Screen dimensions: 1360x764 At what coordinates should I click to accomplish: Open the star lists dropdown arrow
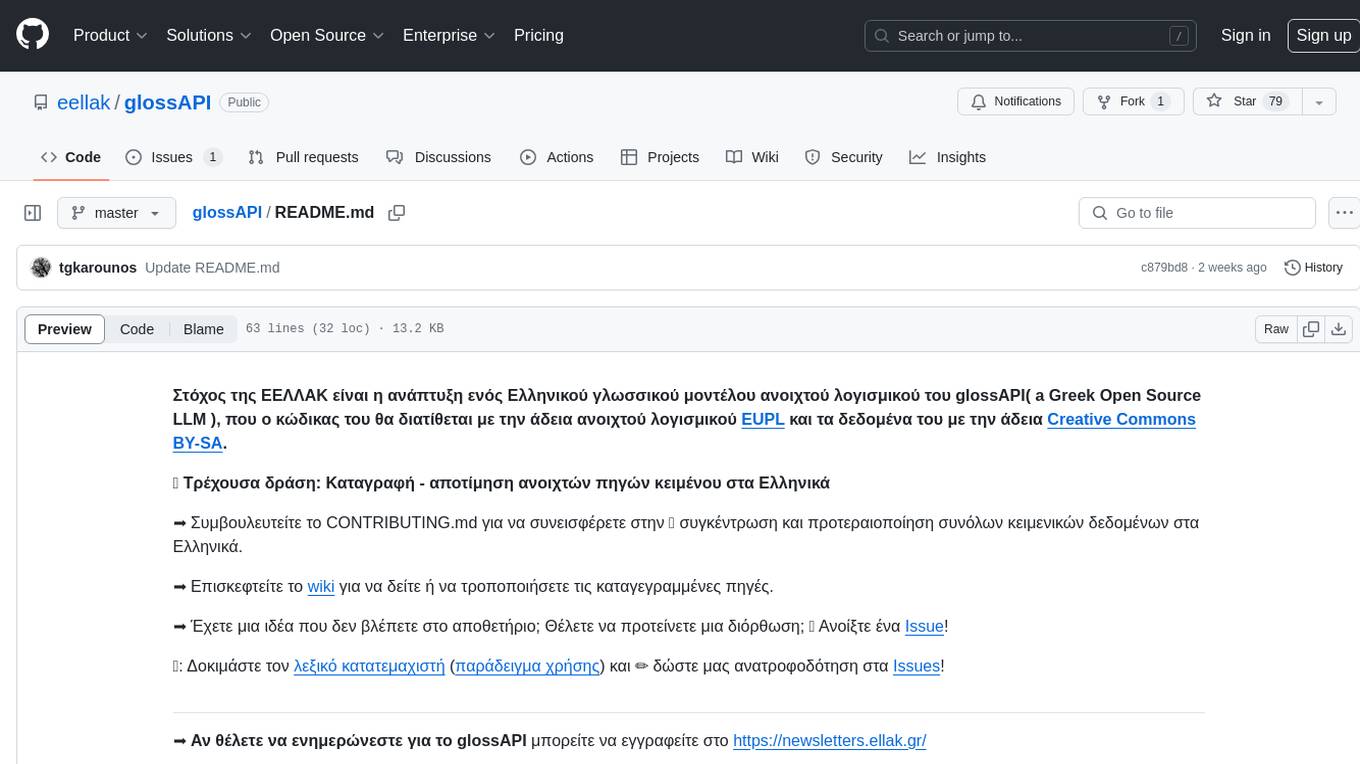click(1319, 102)
